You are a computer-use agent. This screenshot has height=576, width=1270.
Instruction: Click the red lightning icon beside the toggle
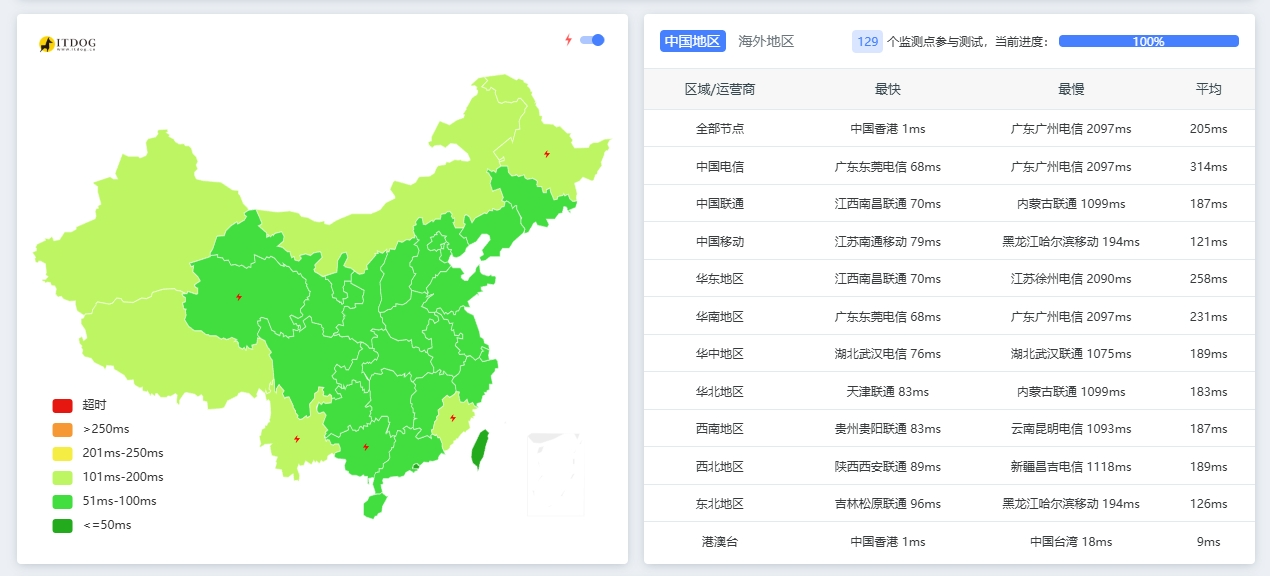pos(568,40)
